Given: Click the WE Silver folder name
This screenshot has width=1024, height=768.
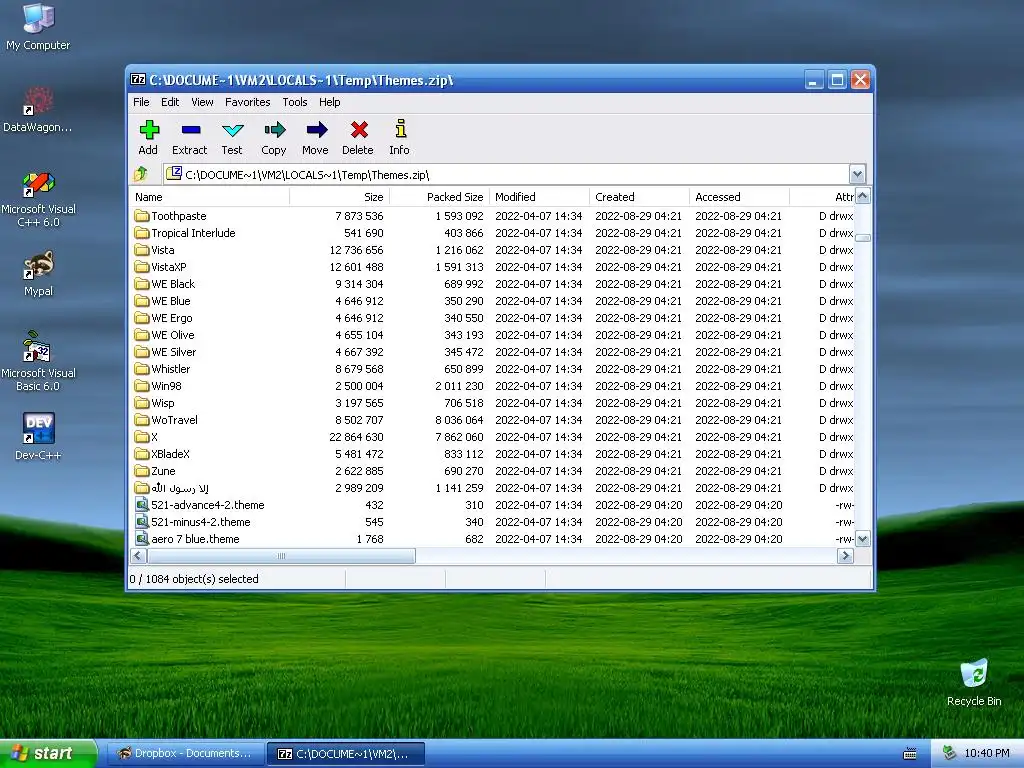Looking at the screenshot, I should [x=174, y=352].
